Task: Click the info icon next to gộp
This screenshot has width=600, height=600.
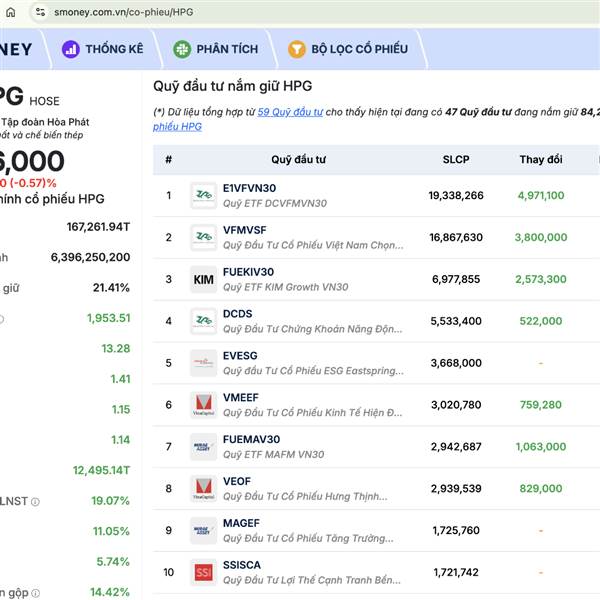Action: (35, 593)
